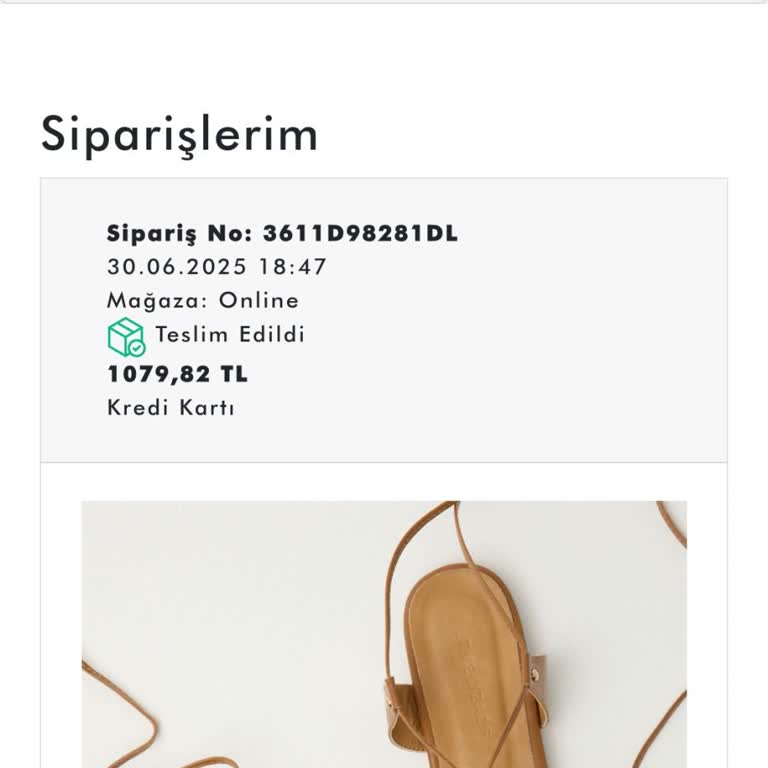Click the Siparişlerim page heading
768x768 pixels.
(x=179, y=134)
